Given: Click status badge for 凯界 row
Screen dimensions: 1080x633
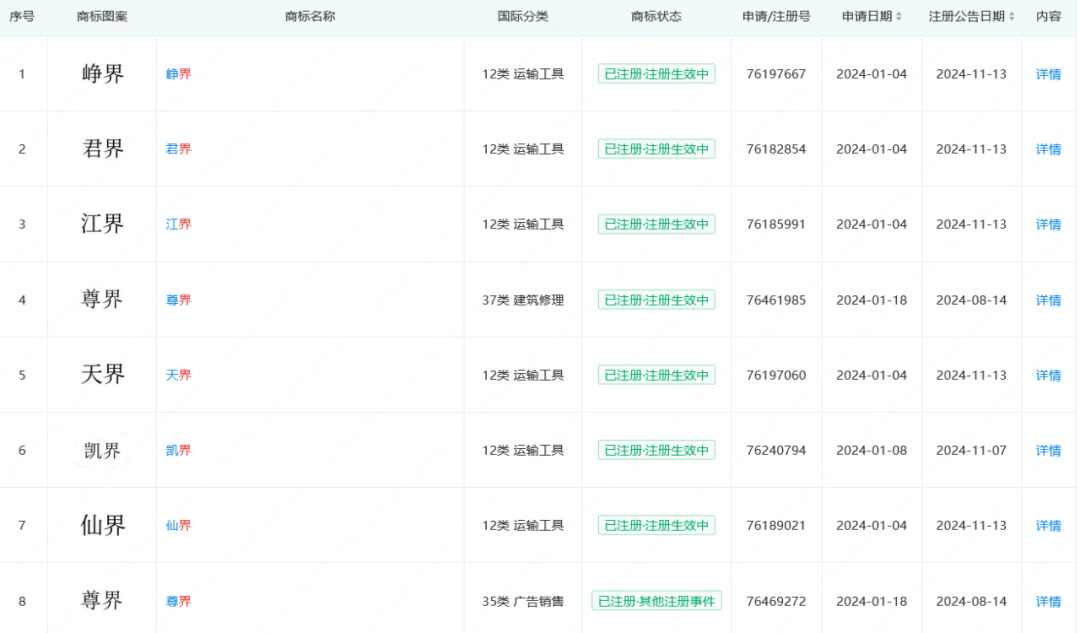Looking at the screenshot, I should point(656,450).
